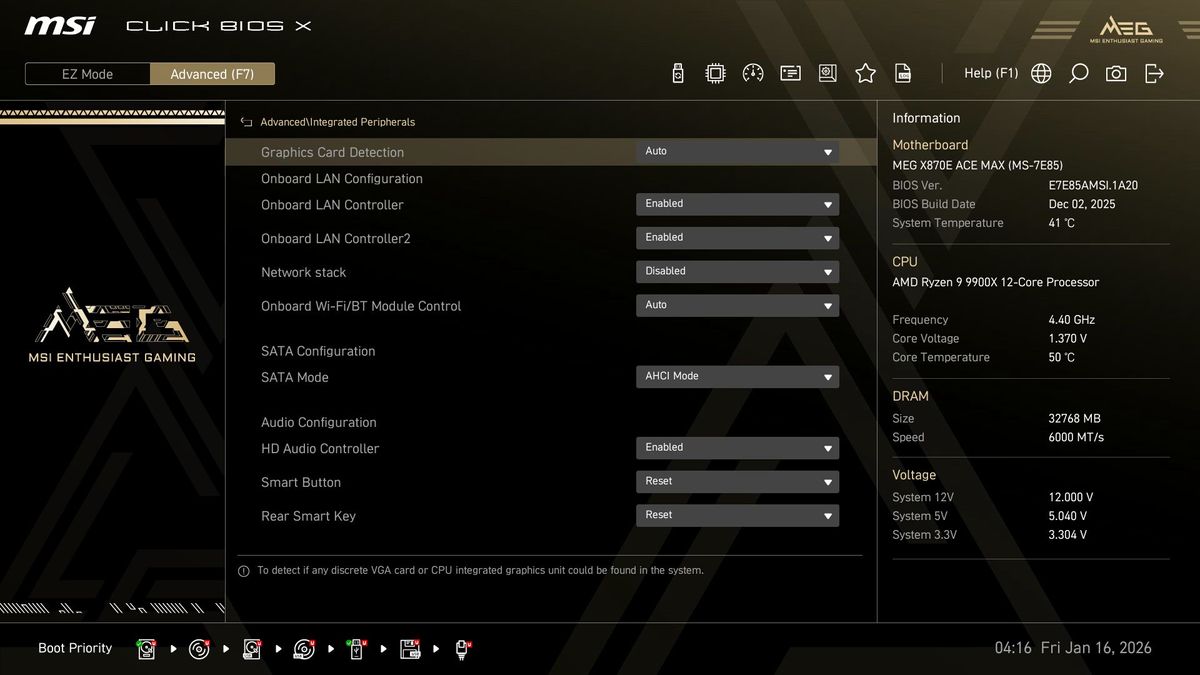This screenshot has height=675, width=1200.
Task: Go back using breadcrumb return arrow
Action: [246, 122]
